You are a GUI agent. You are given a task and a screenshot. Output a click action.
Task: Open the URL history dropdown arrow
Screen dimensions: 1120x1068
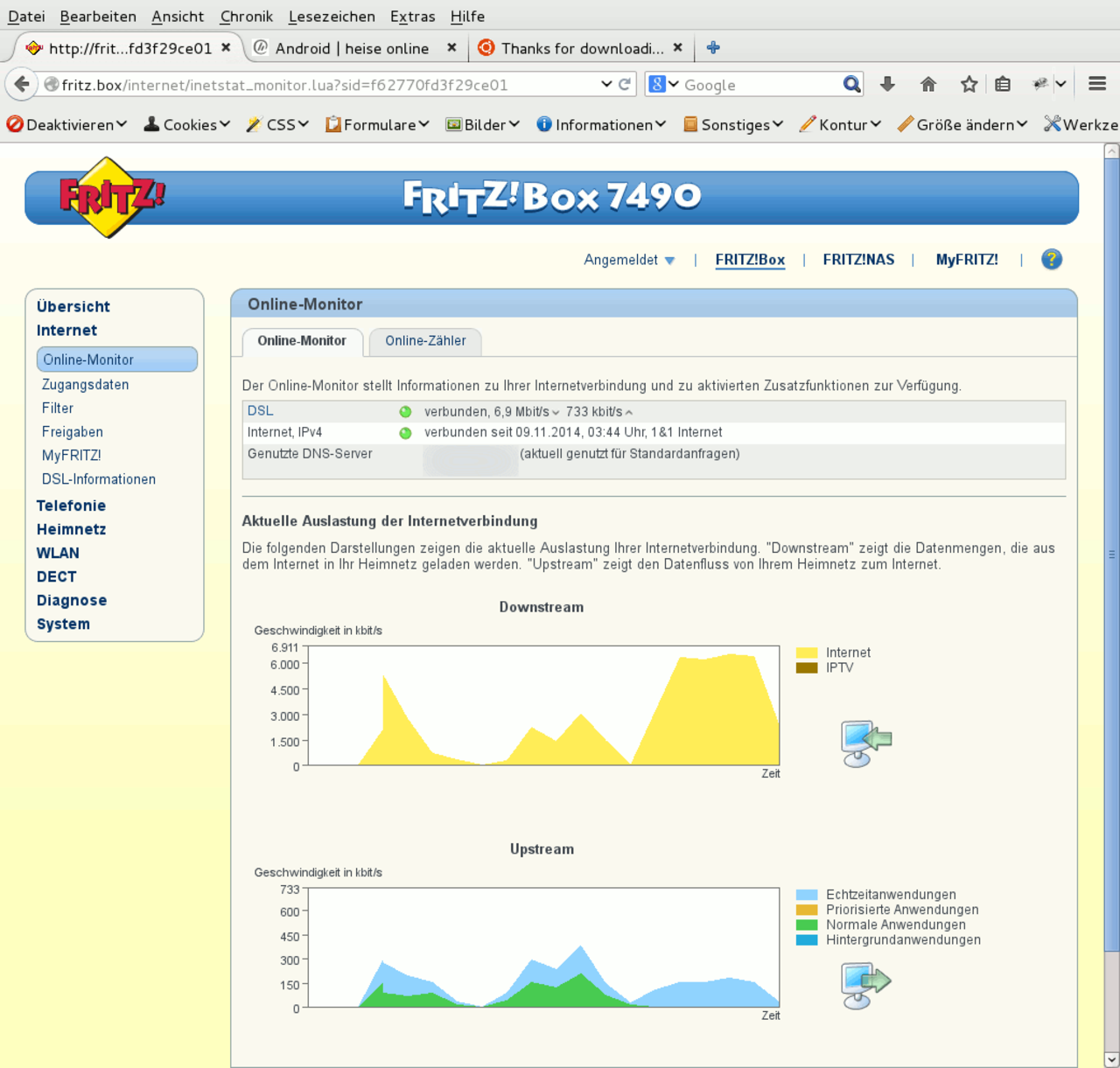click(606, 85)
